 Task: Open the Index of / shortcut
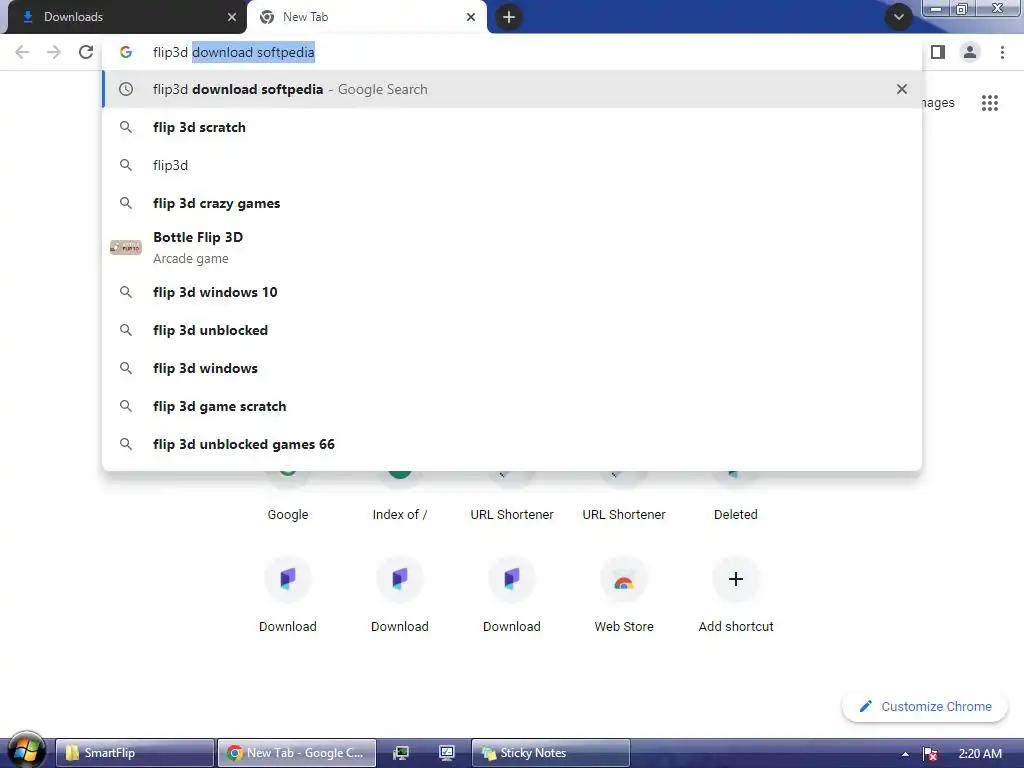(x=400, y=496)
